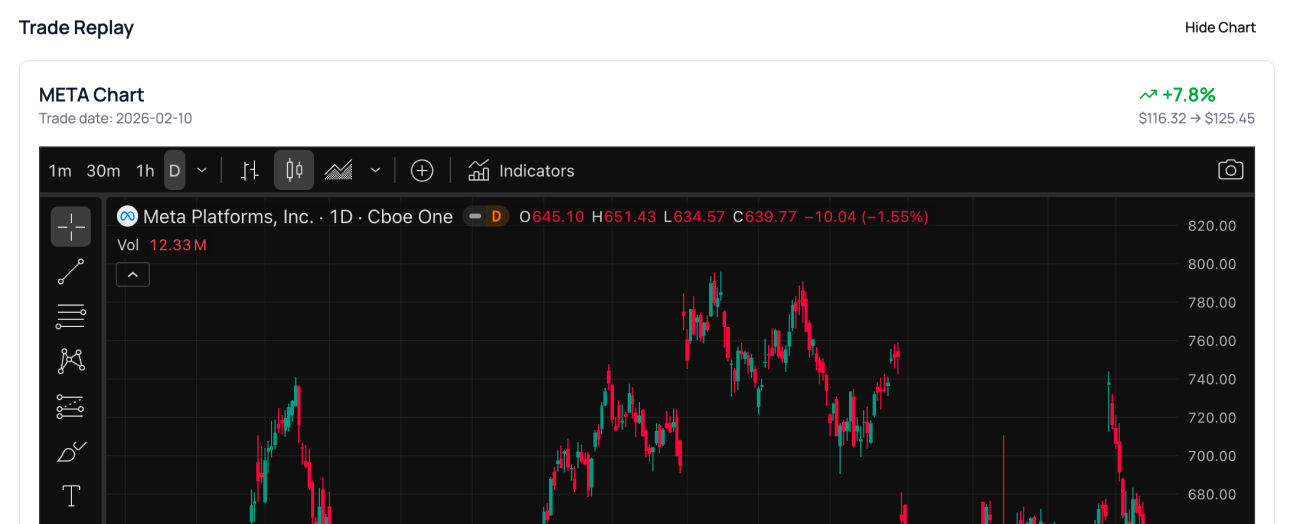Viewport: 1301px width, 524px height.
Task: Toggle the D data mode indicator
Action: coord(486,216)
